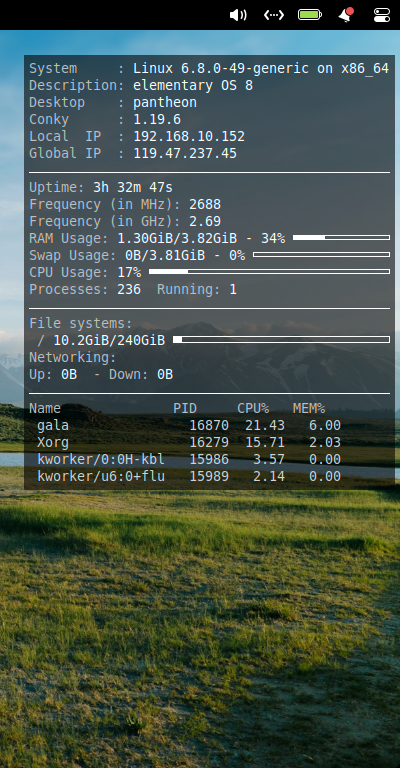Image resolution: width=400 pixels, height=768 pixels.
Task: Click the description value elementary OS 8
Action: [x=193, y=86]
